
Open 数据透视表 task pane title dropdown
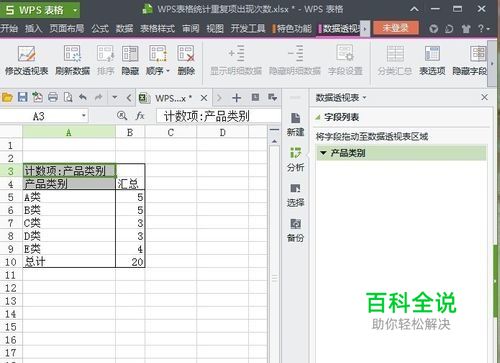pos(364,98)
